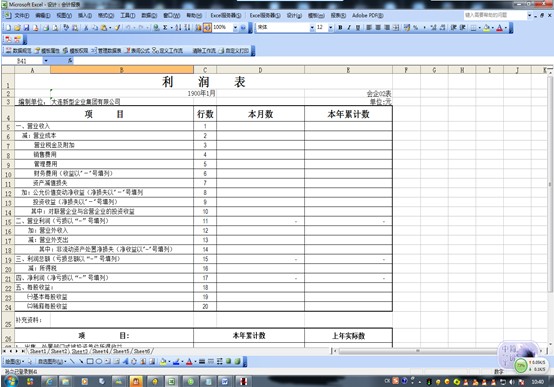This screenshot has height=387, width=554.
Task: Expand the zoom 100% dropdown
Action: pos(235,27)
